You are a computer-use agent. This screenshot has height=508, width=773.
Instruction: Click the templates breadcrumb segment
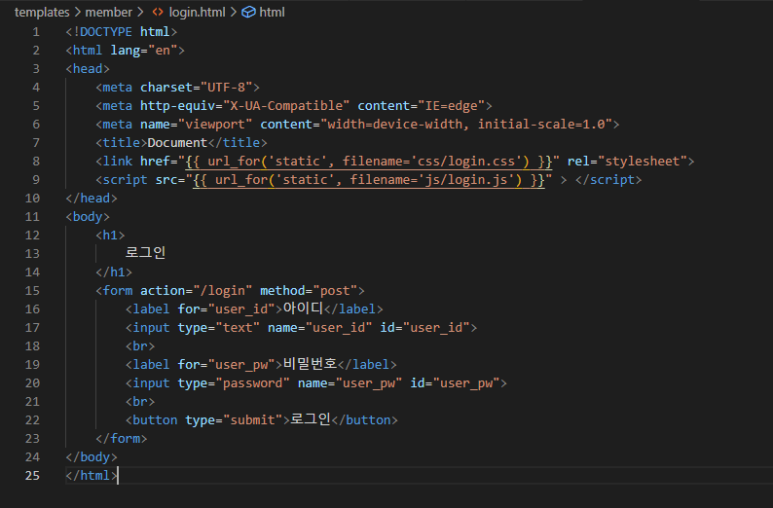point(42,12)
